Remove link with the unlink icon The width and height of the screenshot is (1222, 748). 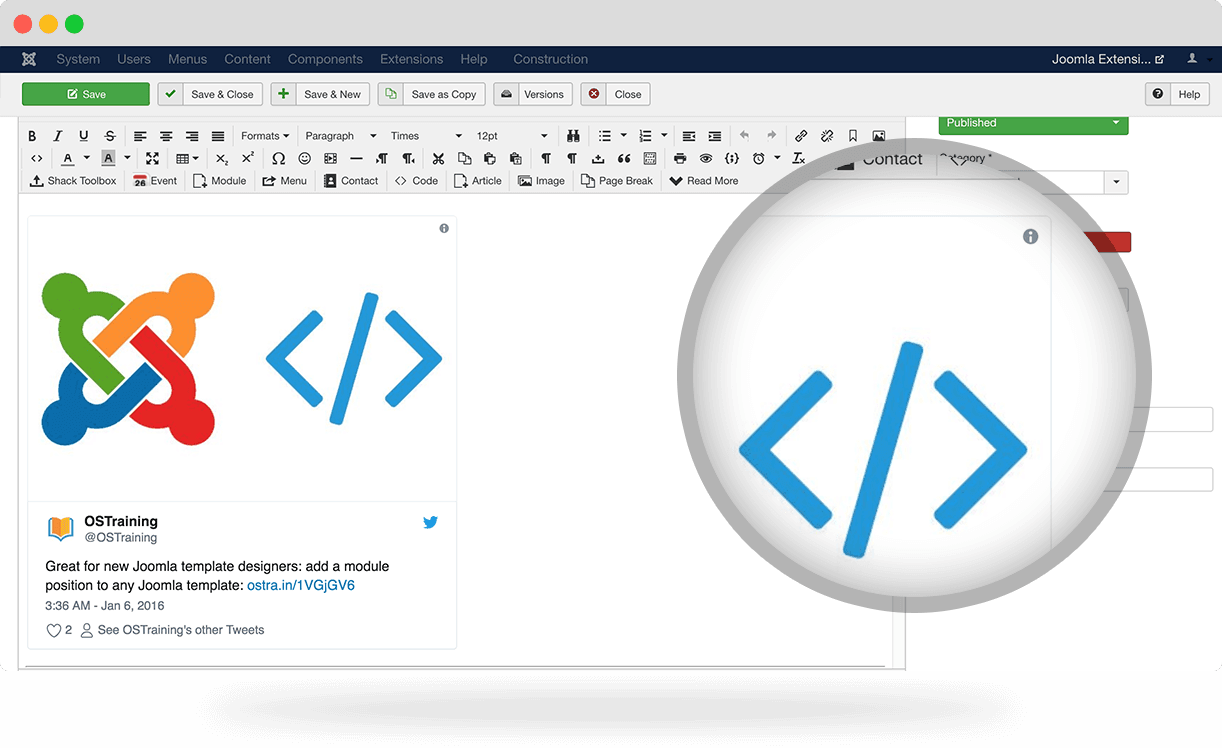click(827, 135)
